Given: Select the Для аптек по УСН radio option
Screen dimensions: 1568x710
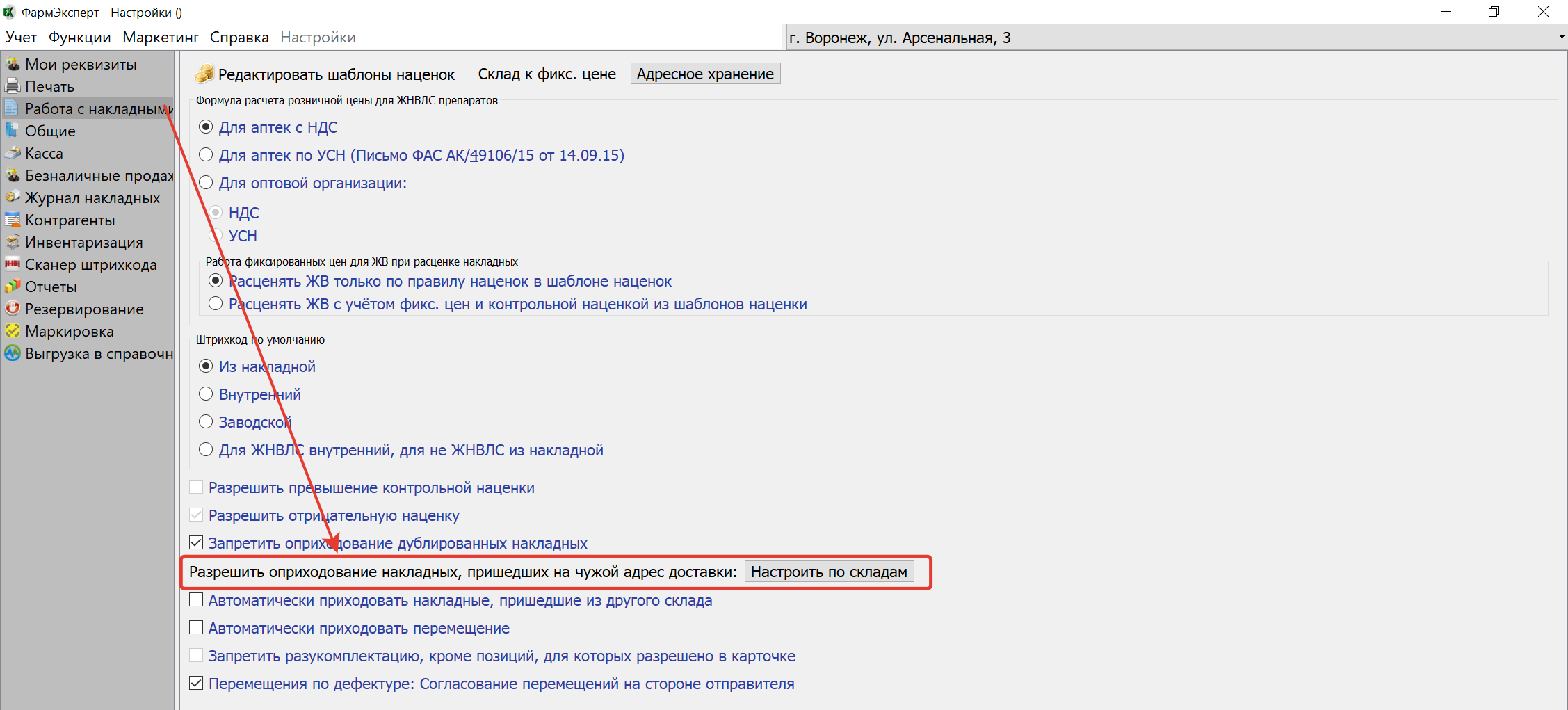Looking at the screenshot, I should click(x=206, y=155).
